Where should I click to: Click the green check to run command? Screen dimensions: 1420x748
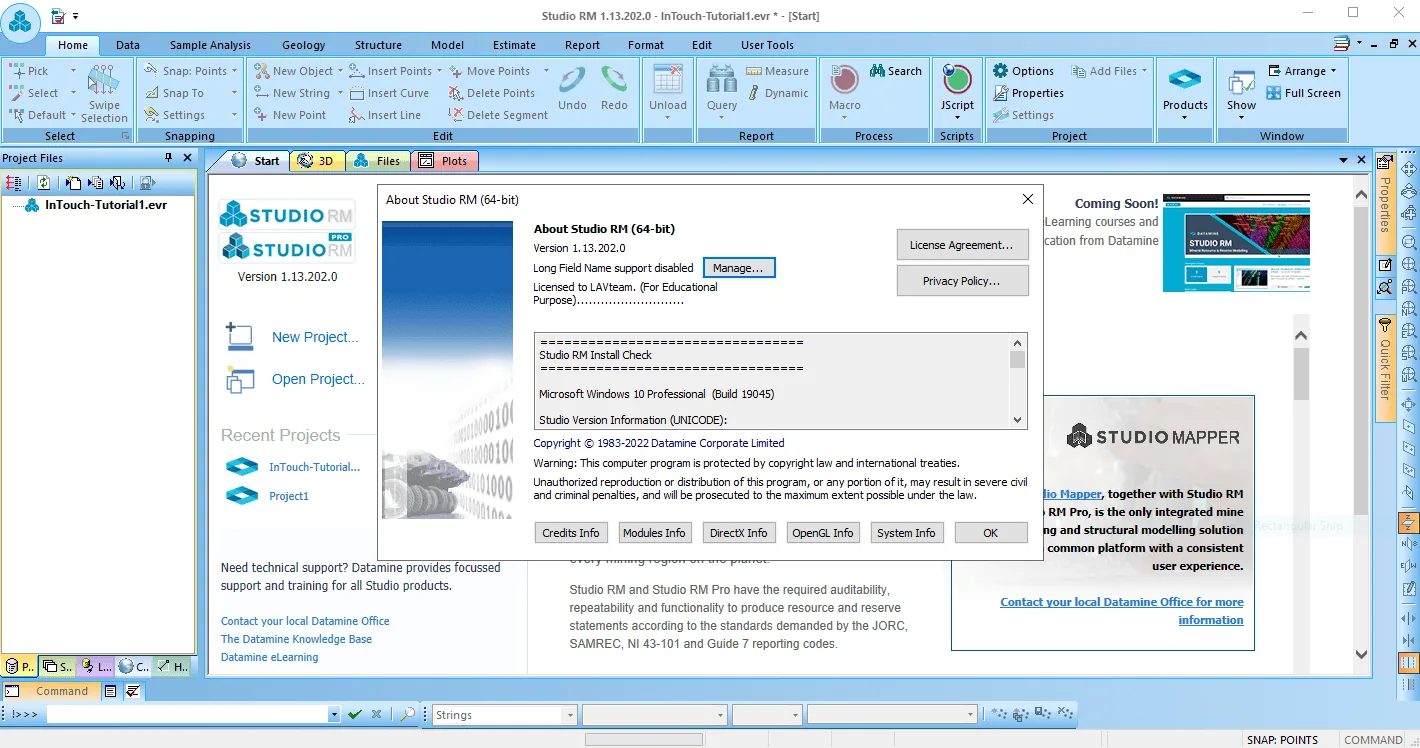click(354, 715)
